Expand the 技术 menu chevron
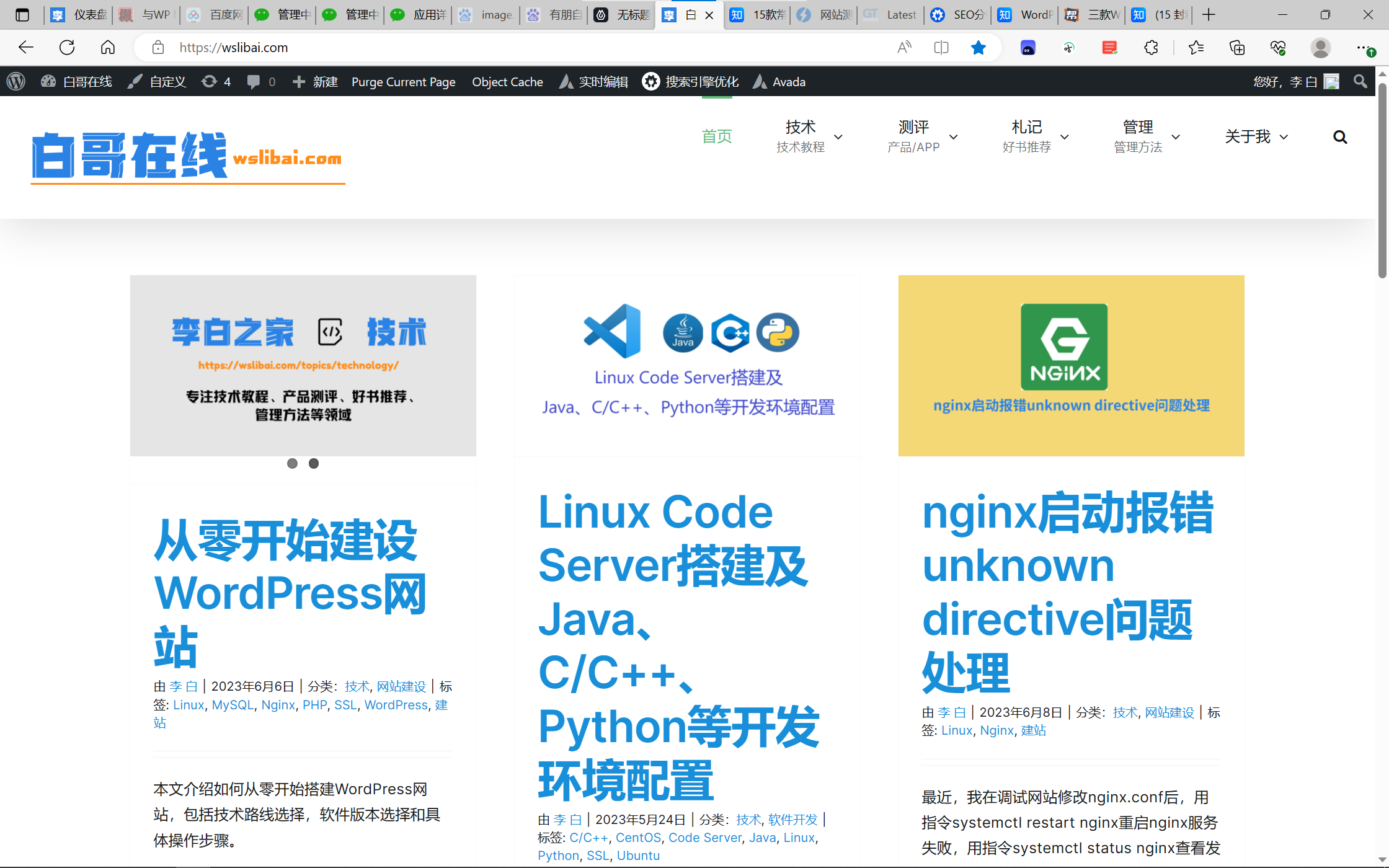Screen dimensions: 1389x868 tap(838, 137)
